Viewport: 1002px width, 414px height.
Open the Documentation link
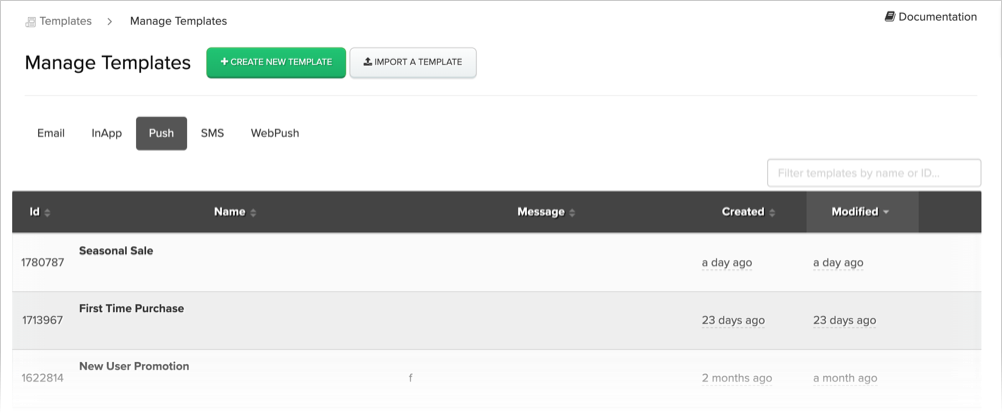tap(937, 17)
